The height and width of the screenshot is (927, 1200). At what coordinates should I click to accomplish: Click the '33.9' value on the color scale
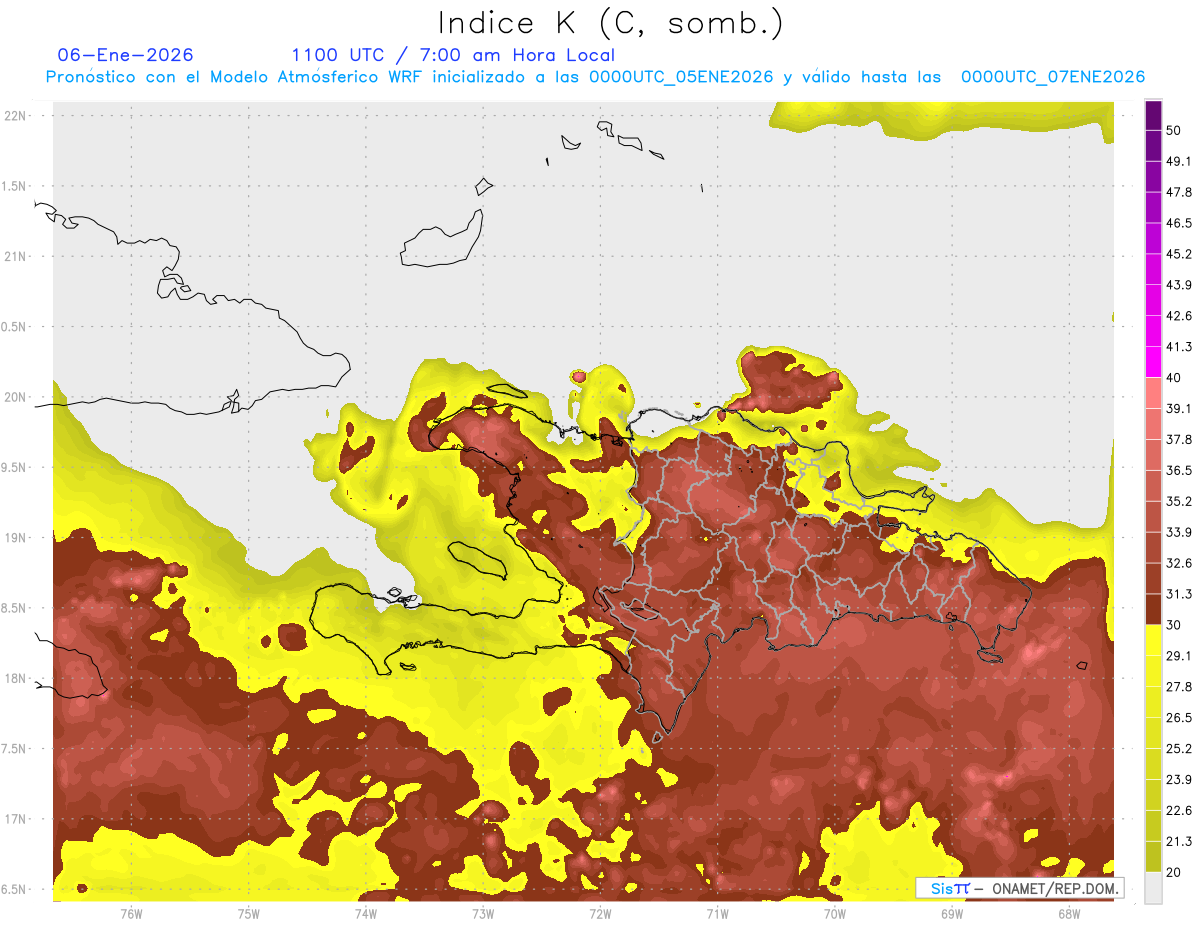[1179, 532]
